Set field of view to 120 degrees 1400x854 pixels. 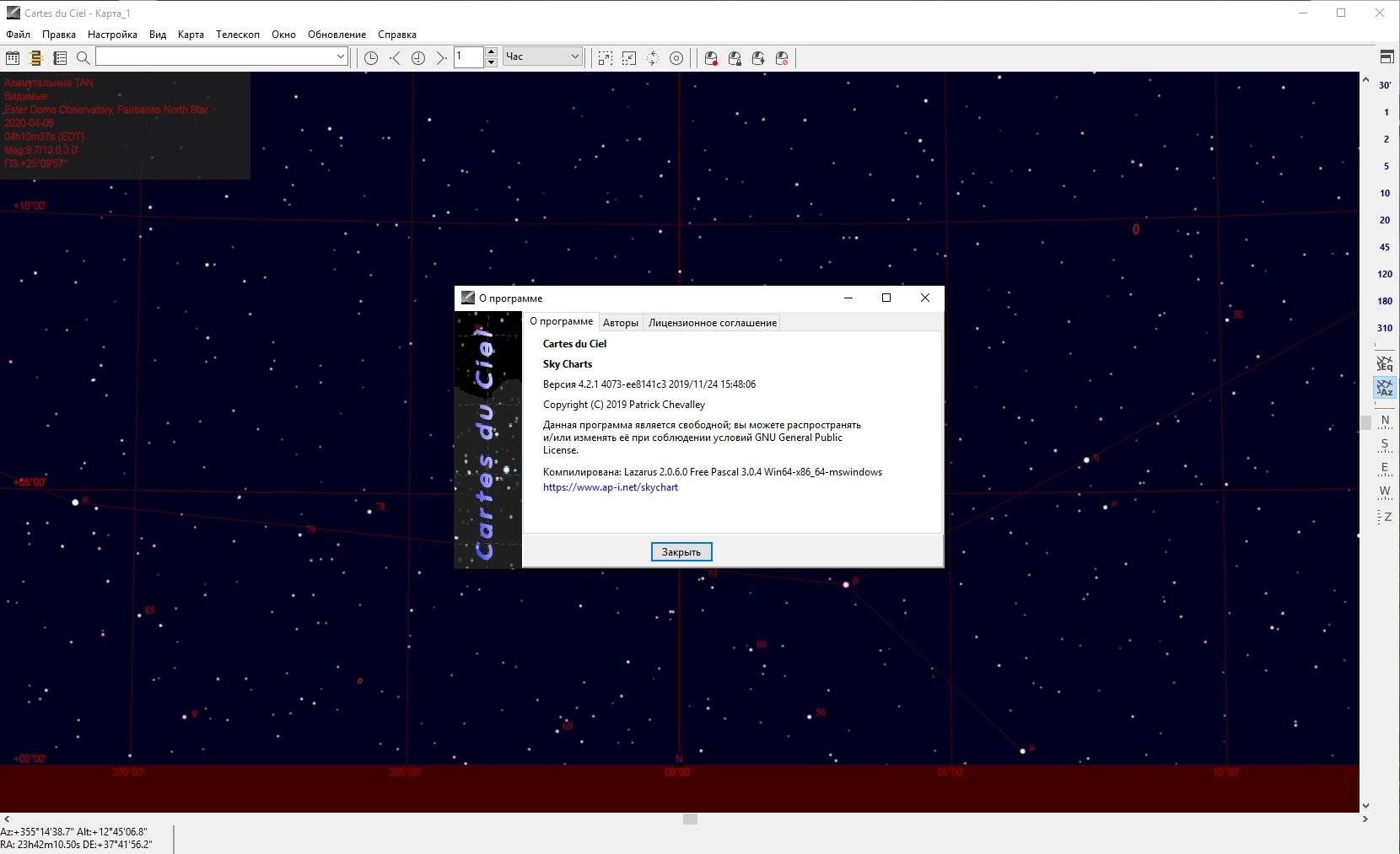(x=1385, y=274)
